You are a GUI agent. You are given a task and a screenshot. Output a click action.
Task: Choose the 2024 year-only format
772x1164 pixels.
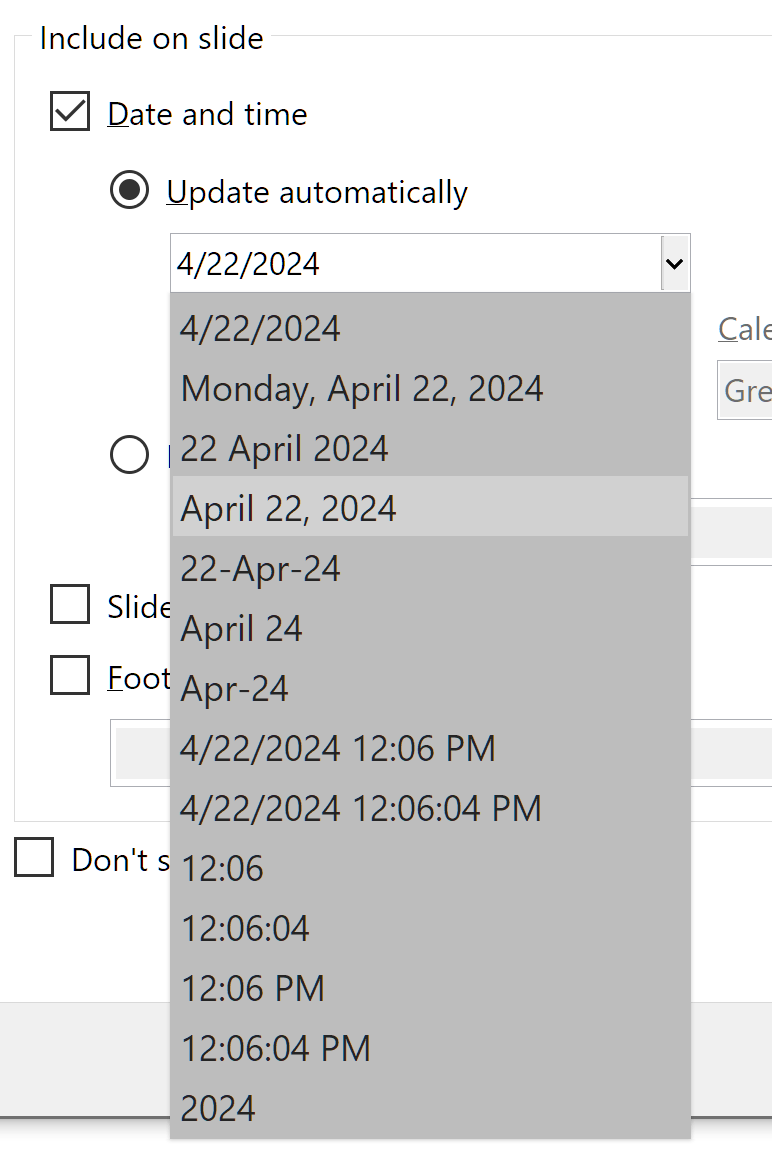tap(218, 1109)
